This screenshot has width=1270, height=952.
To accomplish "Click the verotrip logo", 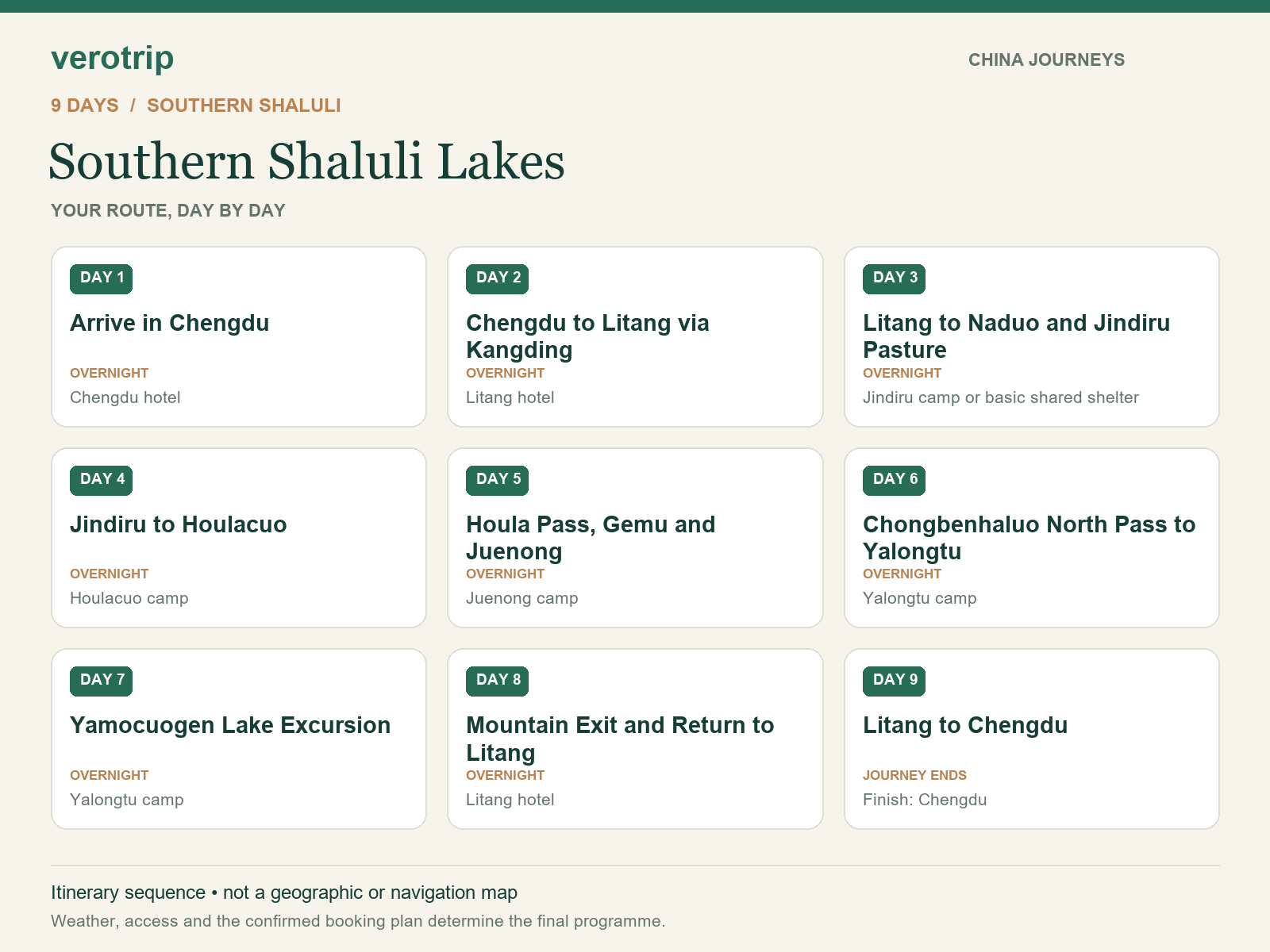I will coord(112,59).
